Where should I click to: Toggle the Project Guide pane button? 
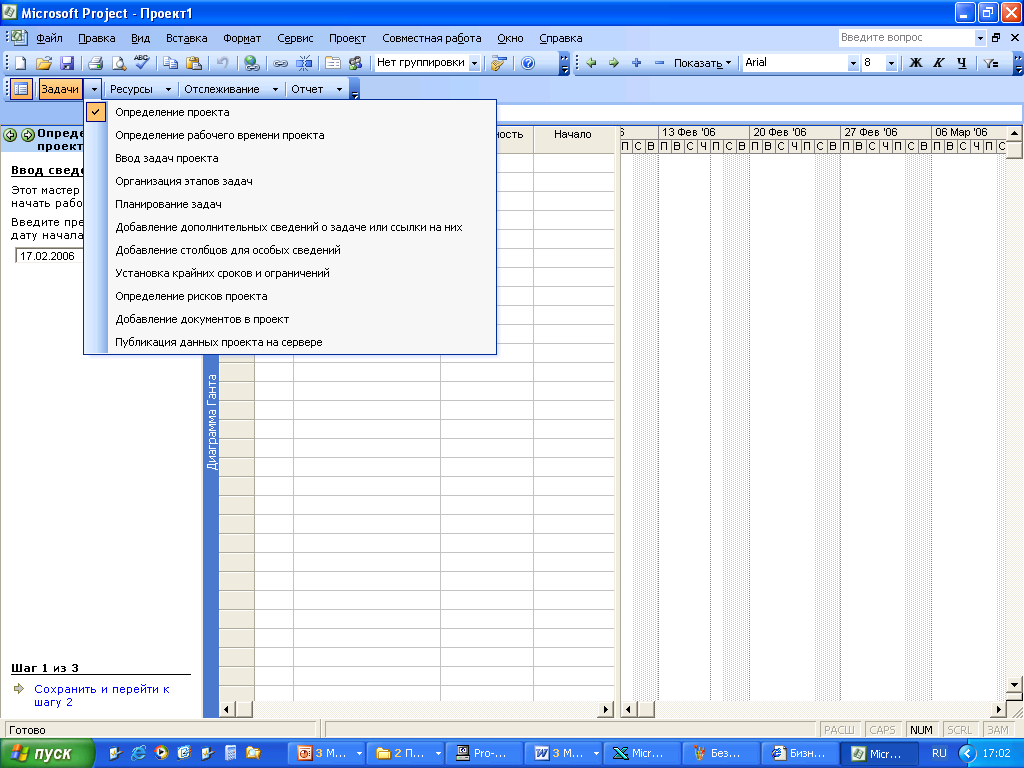point(21,89)
